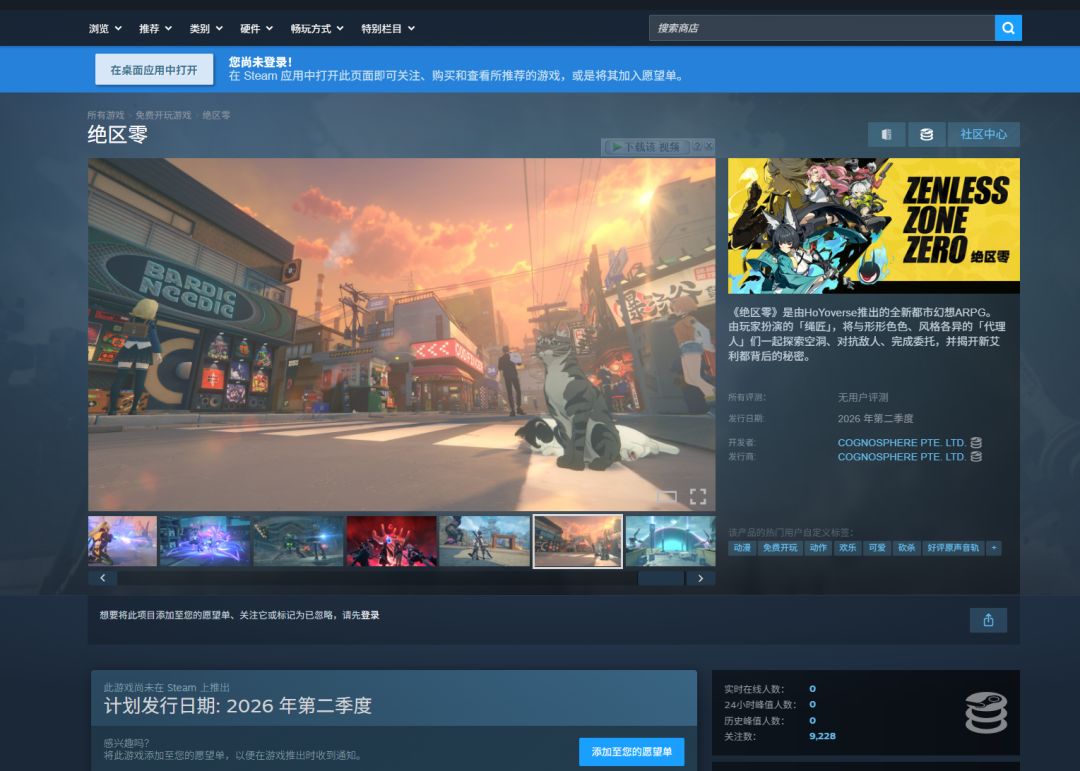The width and height of the screenshot is (1080, 771).
Task: Select the 可爱 tag
Action: (877, 548)
